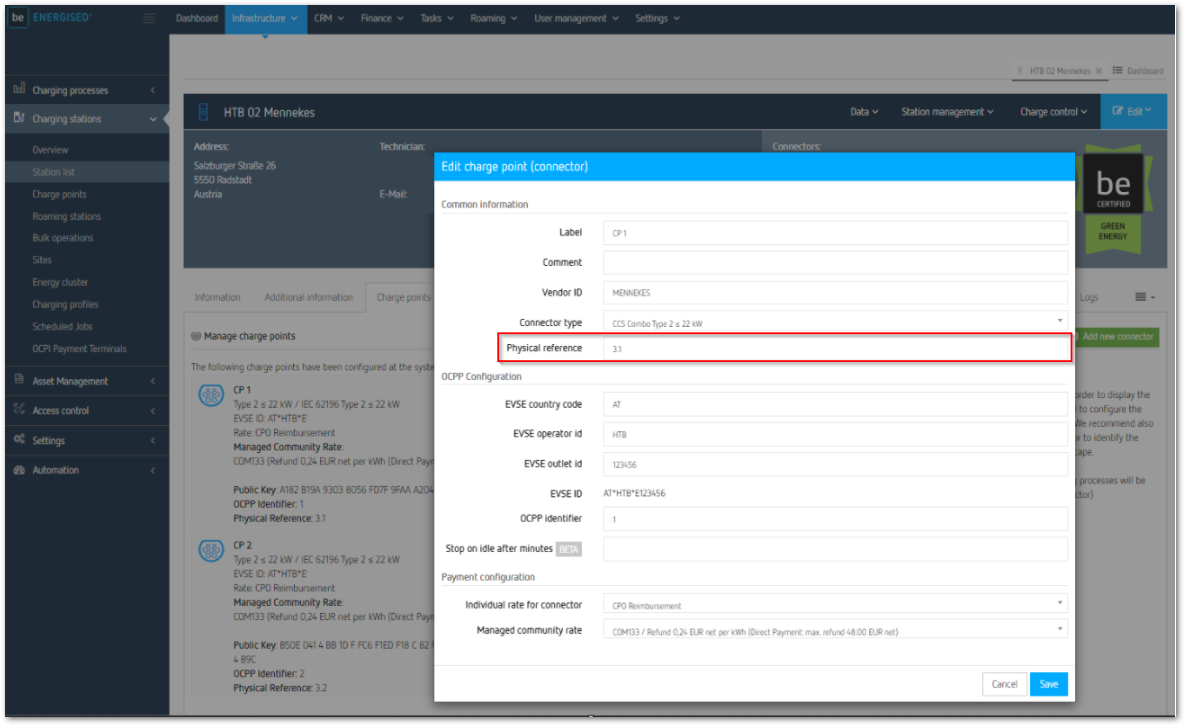Click the Physical reference input field

834,348
